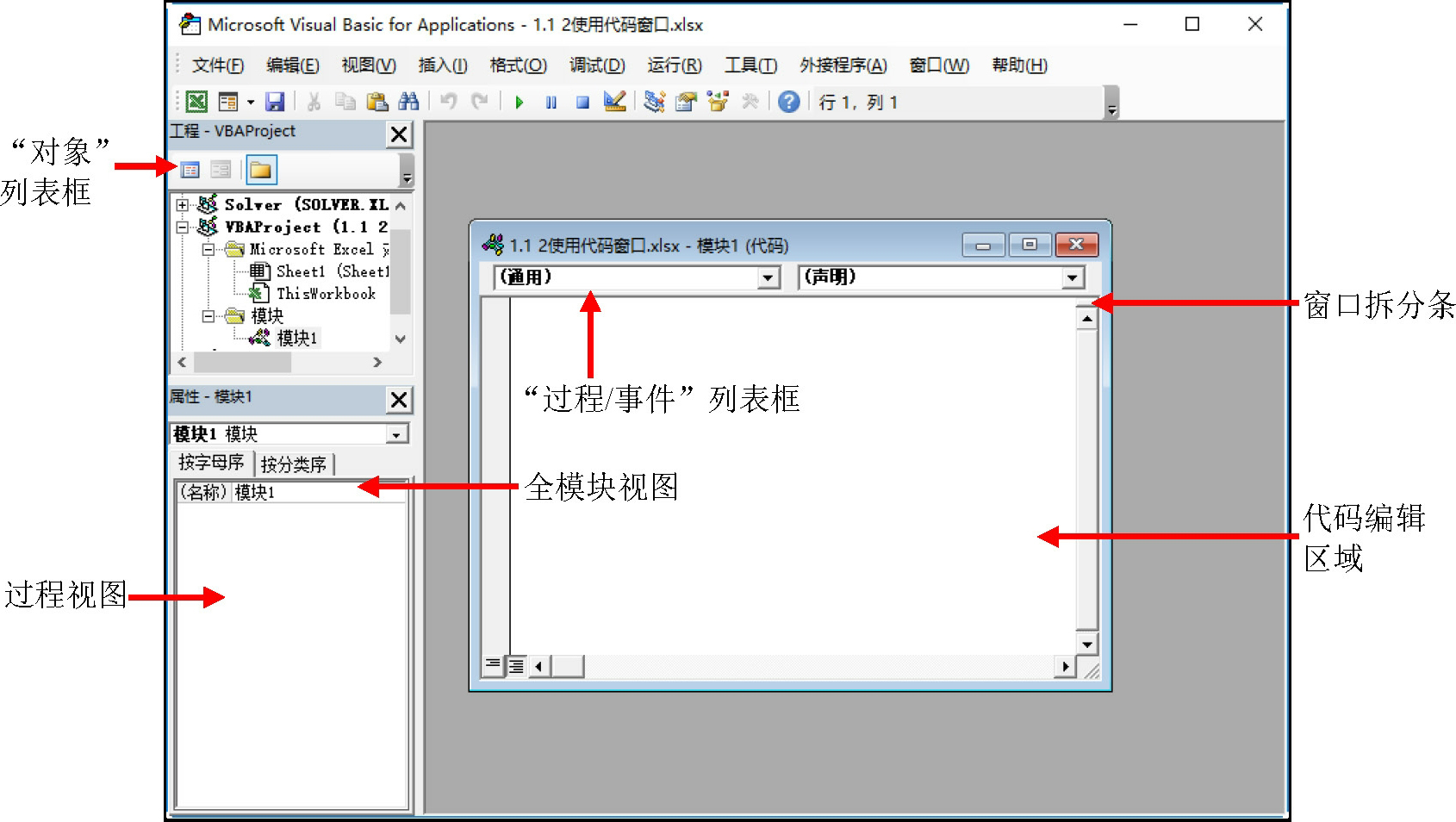The height and width of the screenshot is (822, 1456).
Task: Switch to the 按分类序 tab
Action: point(293,464)
